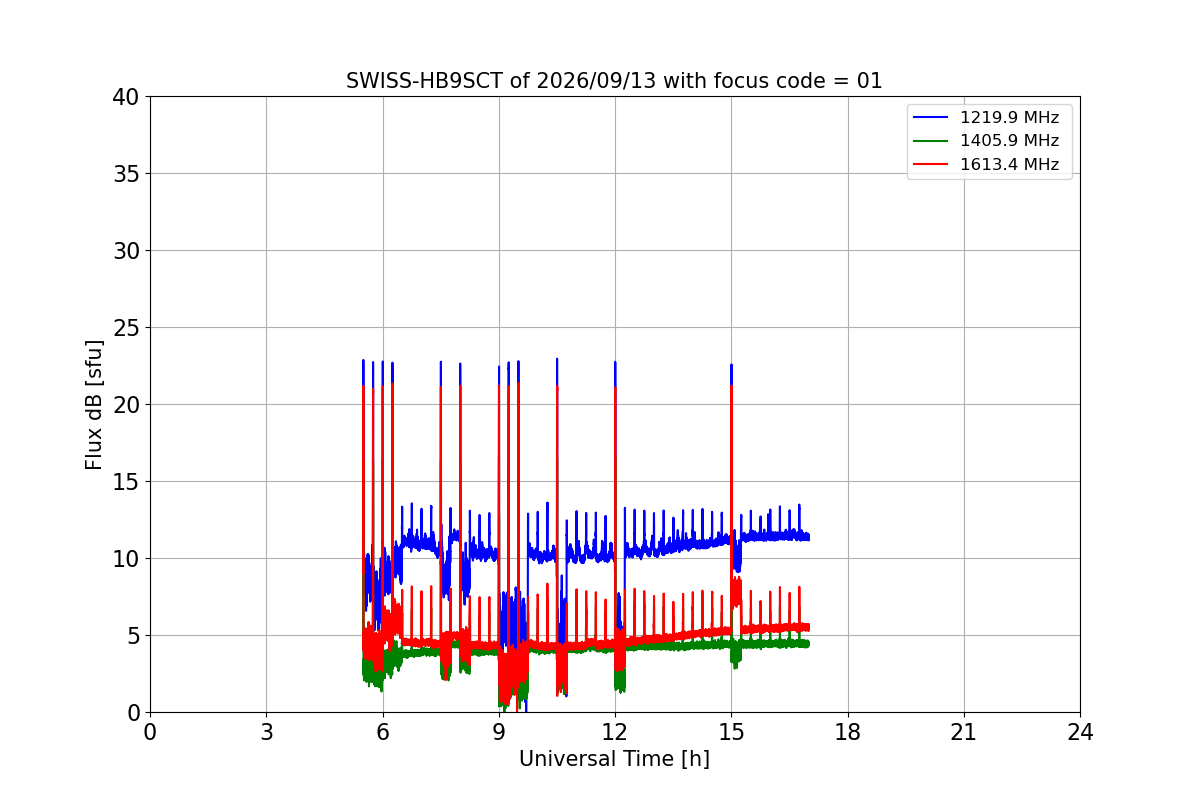Select the 1219.9 MHz legend label

(x=1010, y=118)
